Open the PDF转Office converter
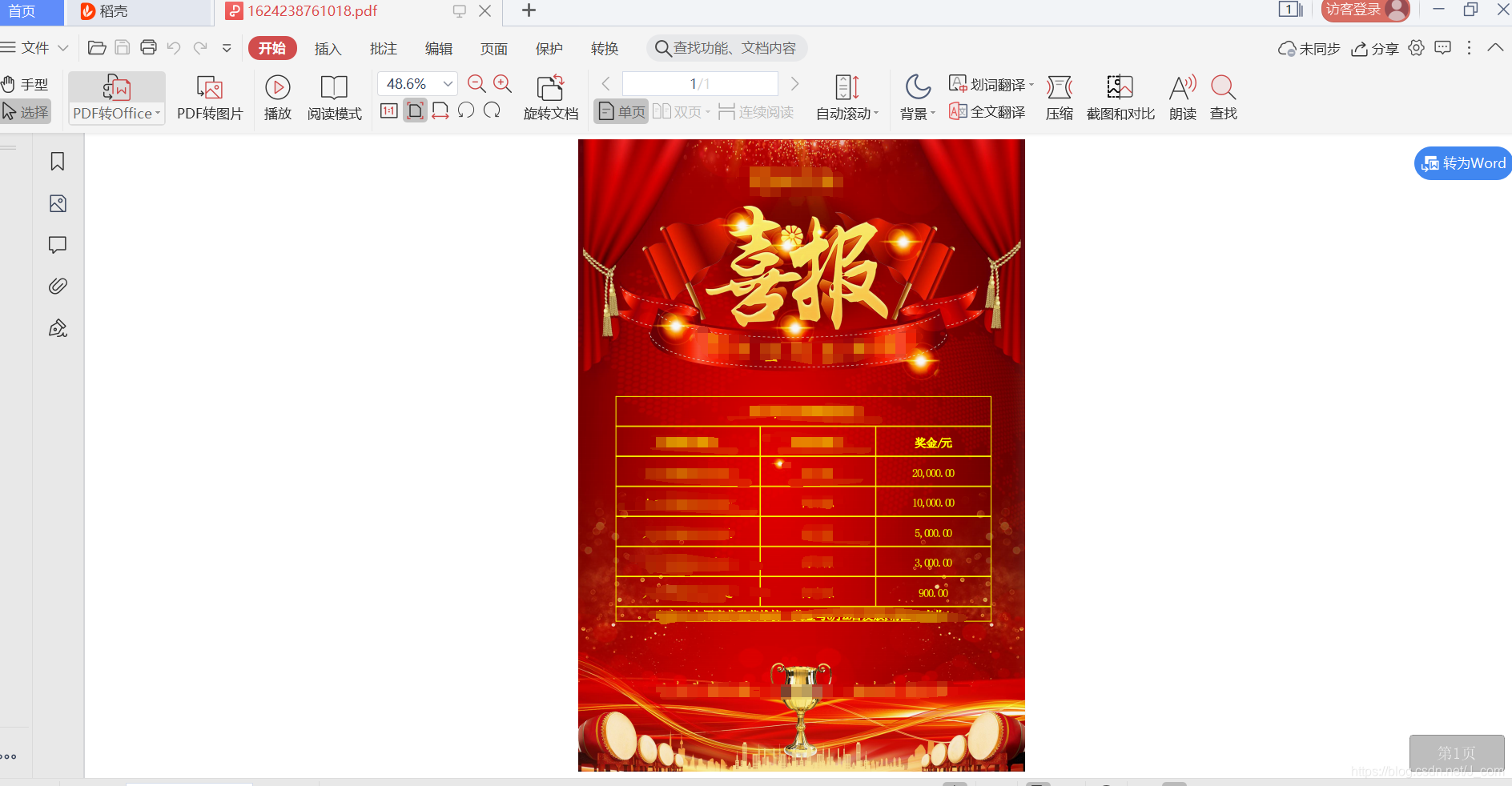Viewport: 1512px width, 786px height. (117, 98)
